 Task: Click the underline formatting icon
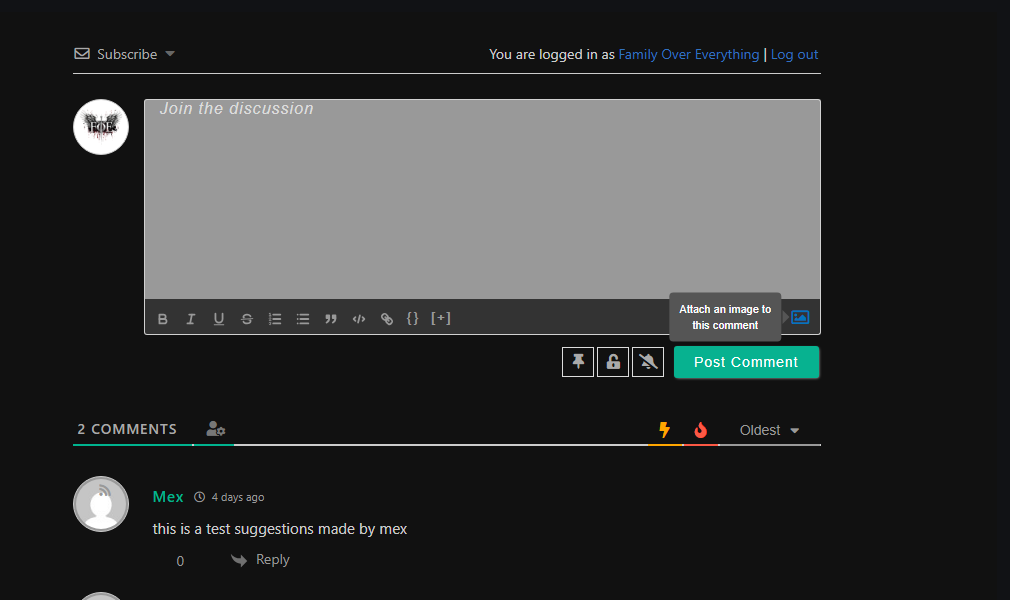click(x=219, y=319)
